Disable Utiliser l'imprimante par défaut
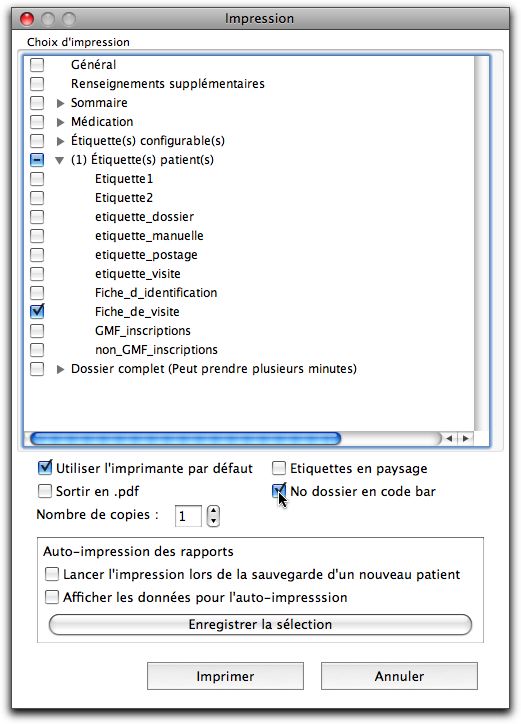This screenshot has width=521, height=724. (45, 468)
